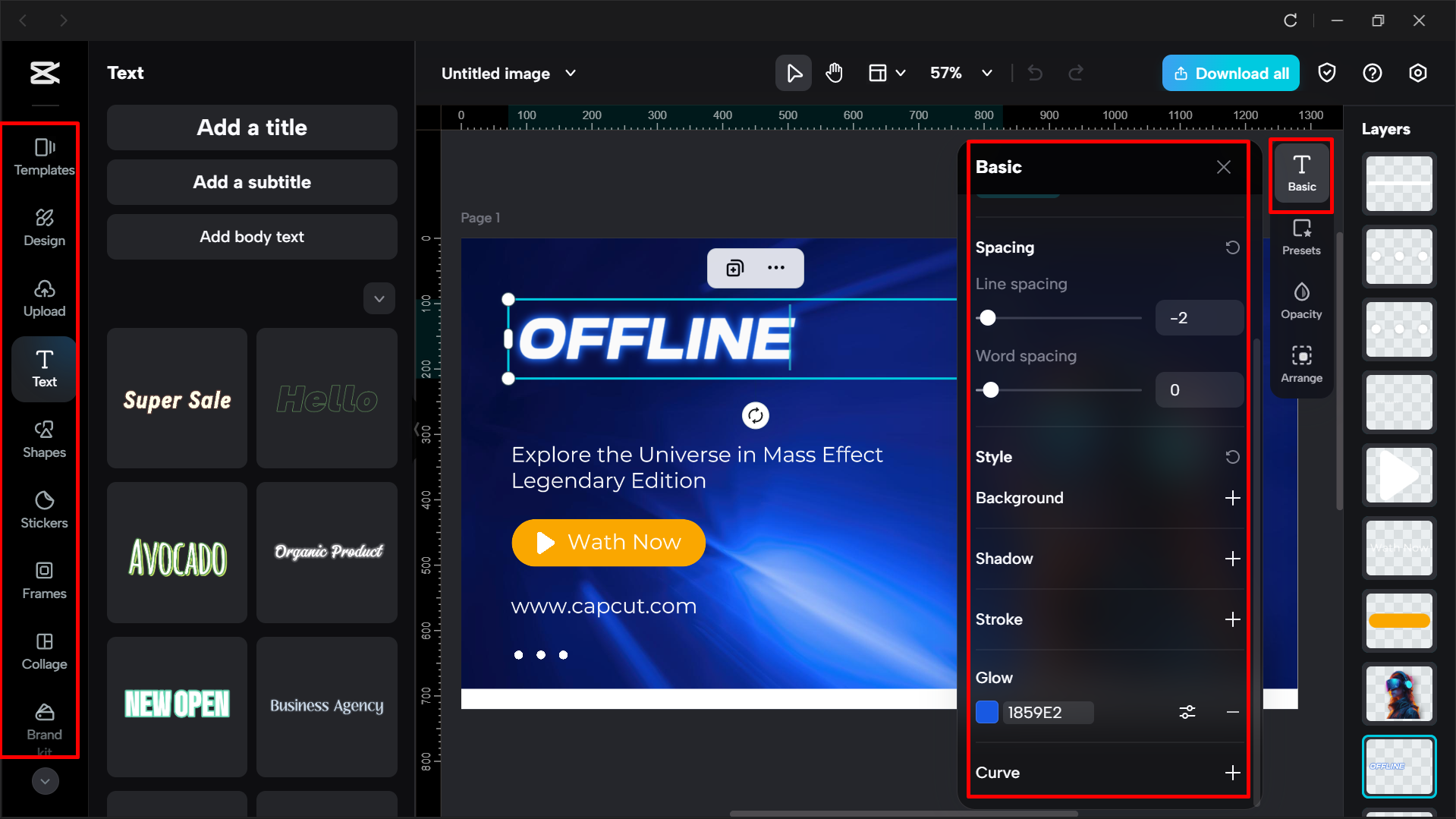Image resolution: width=1456 pixels, height=819 pixels.
Task: Click the undo icon
Action: [1034, 73]
